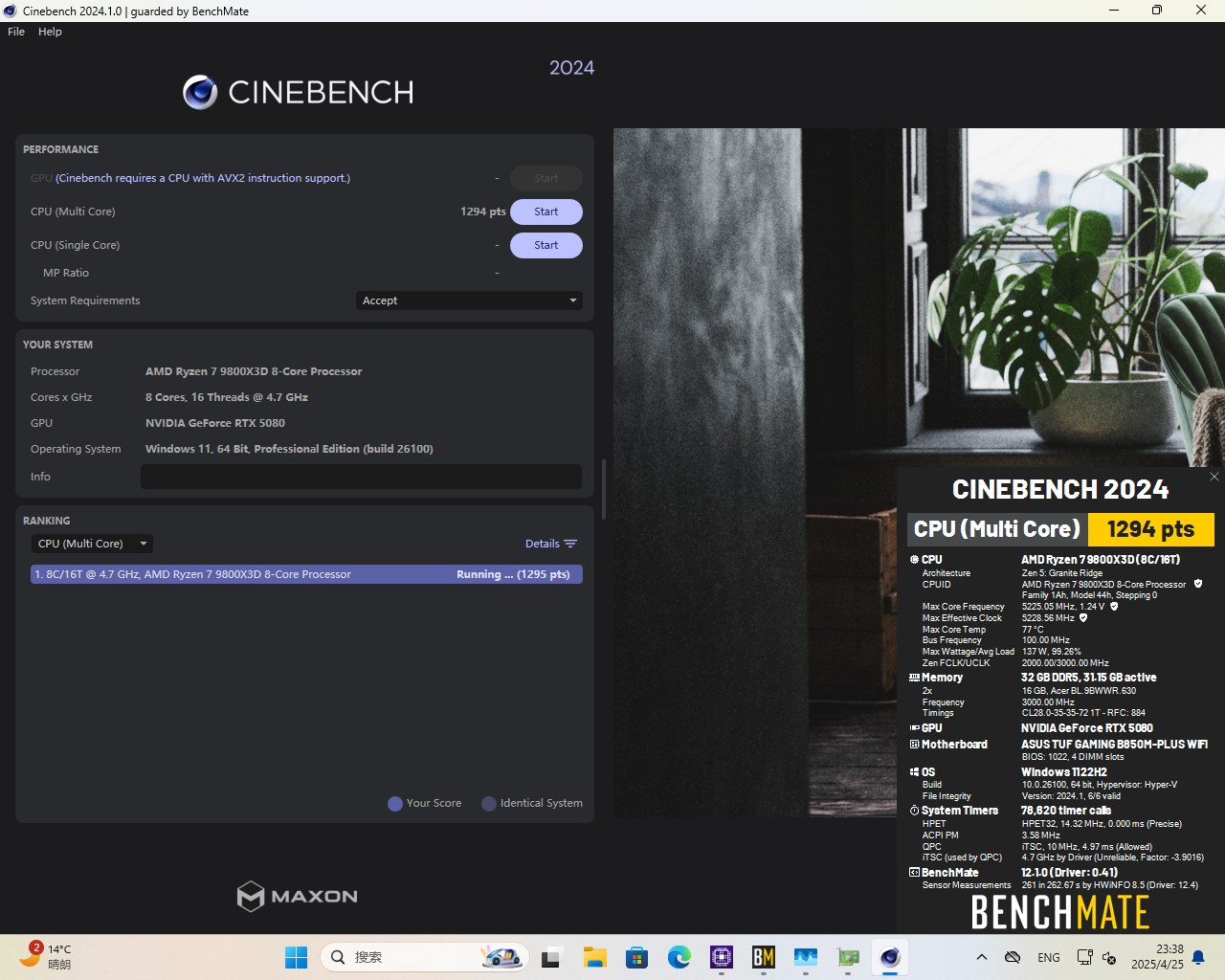The height and width of the screenshot is (980, 1225).
Task: Click the Memory section icon in BenchMate
Action: pyautogui.click(x=914, y=678)
